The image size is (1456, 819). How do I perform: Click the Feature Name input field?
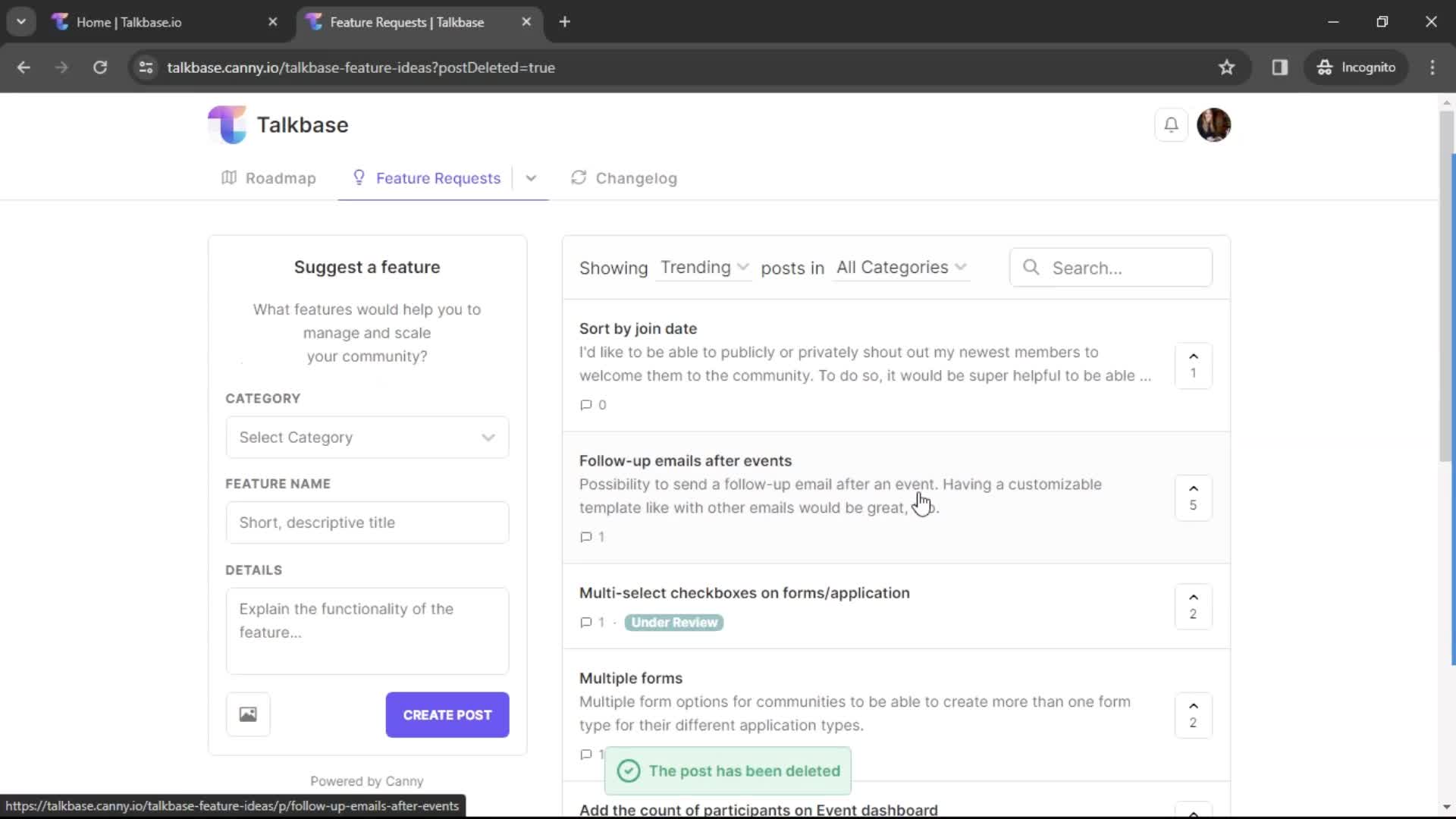click(365, 522)
